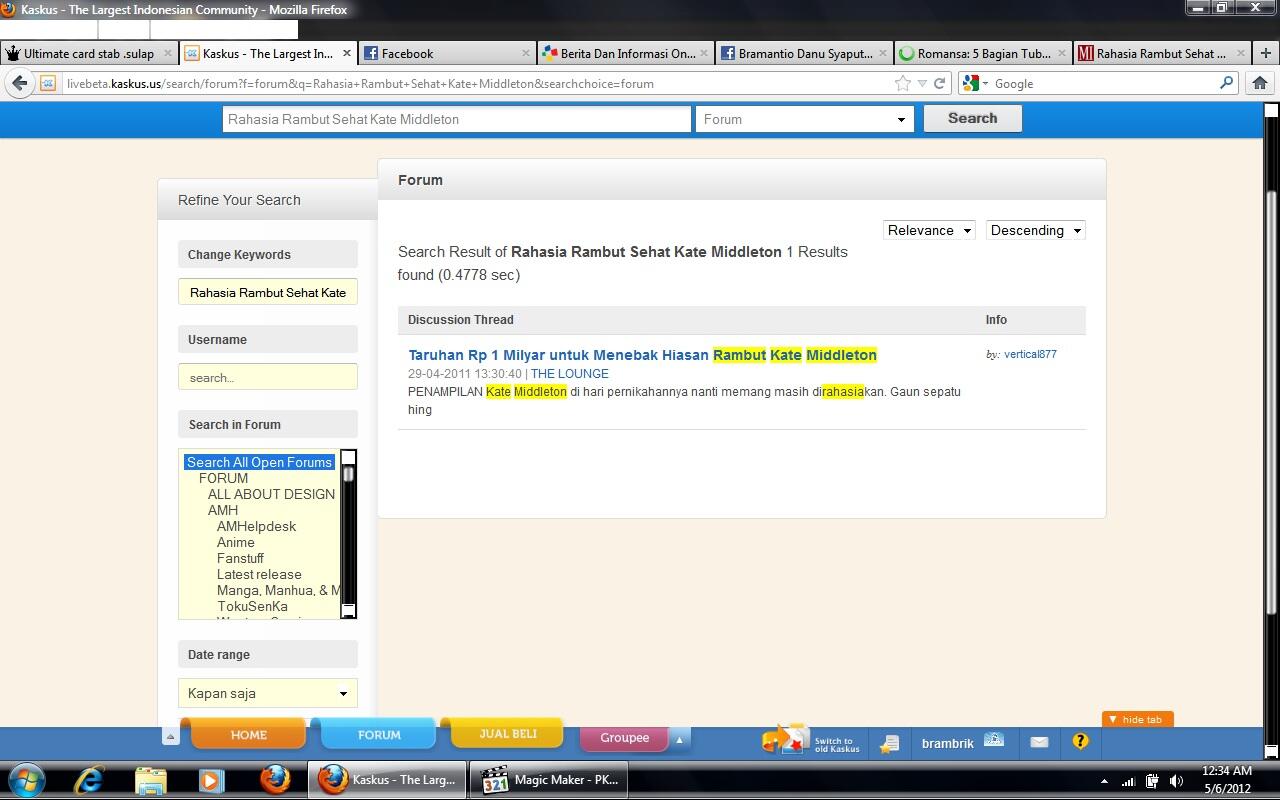Select Search All Open Forums in list
This screenshot has width=1280, height=800.
pyautogui.click(x=259, y=462)
